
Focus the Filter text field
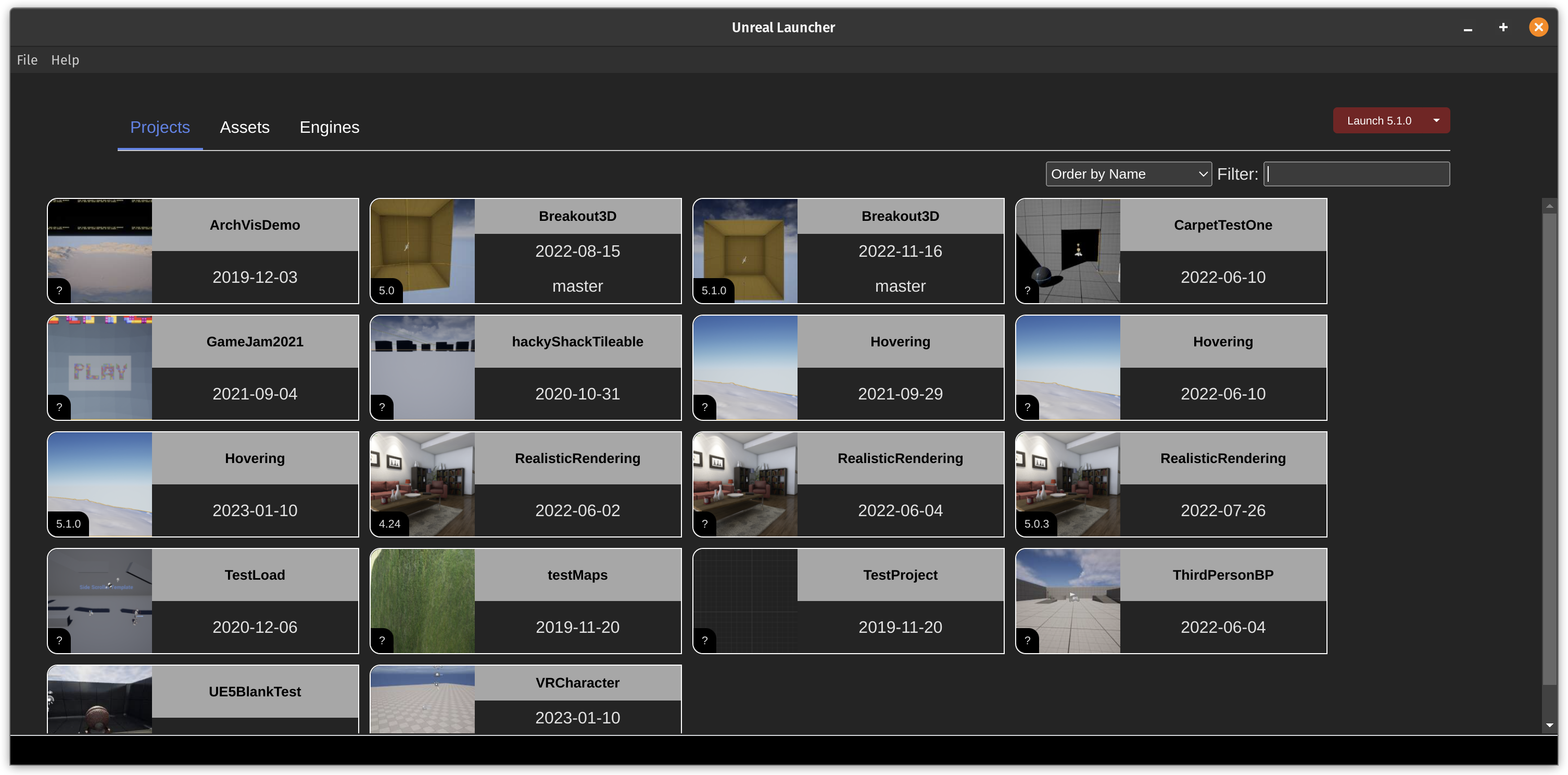[x=1356, y=174]
